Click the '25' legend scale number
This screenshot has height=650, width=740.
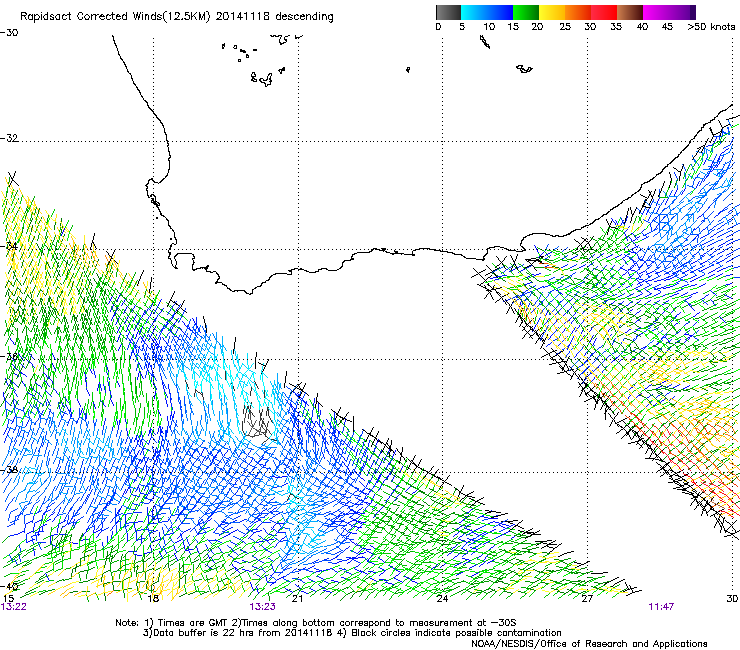point(565,27)
